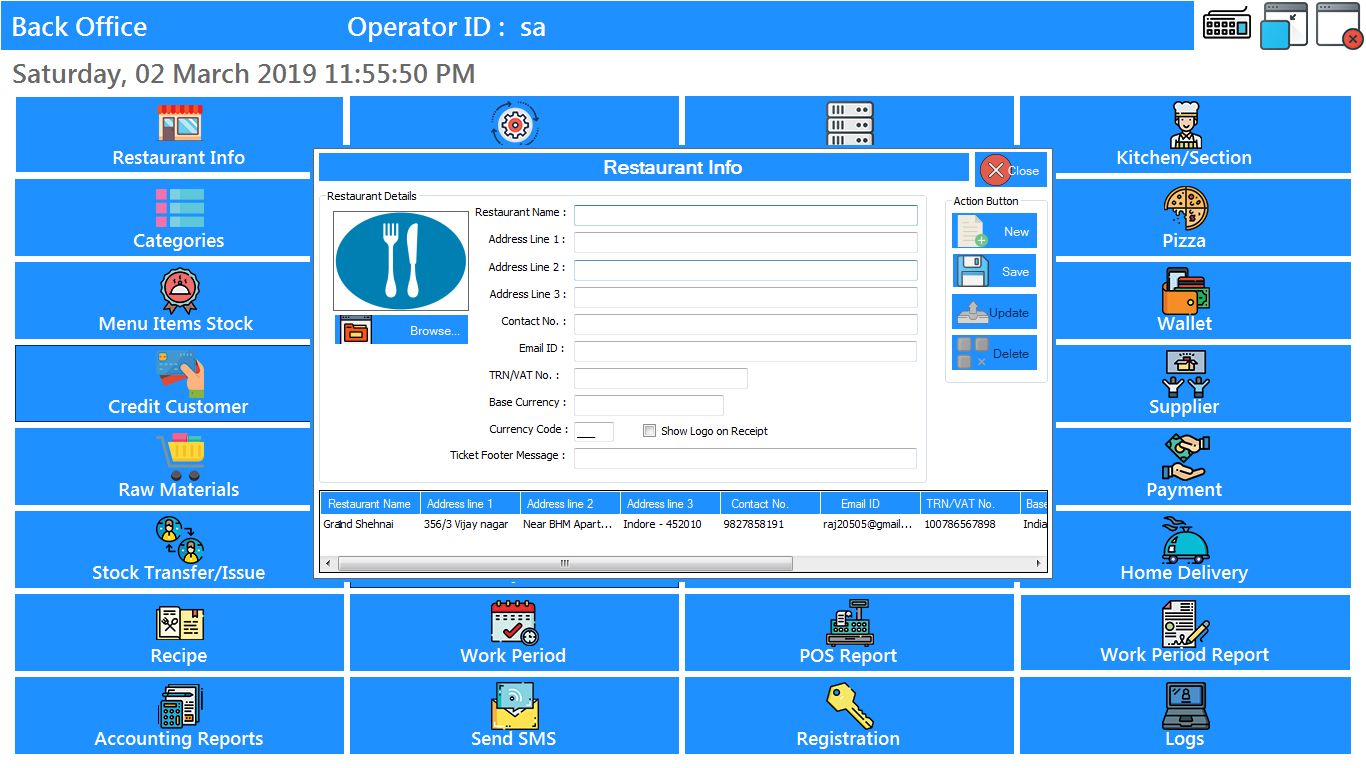Enable Show Logo on Receipt checkbox
The width and height of the screenshot is (1366, 768).
click(x=650, y=431)
